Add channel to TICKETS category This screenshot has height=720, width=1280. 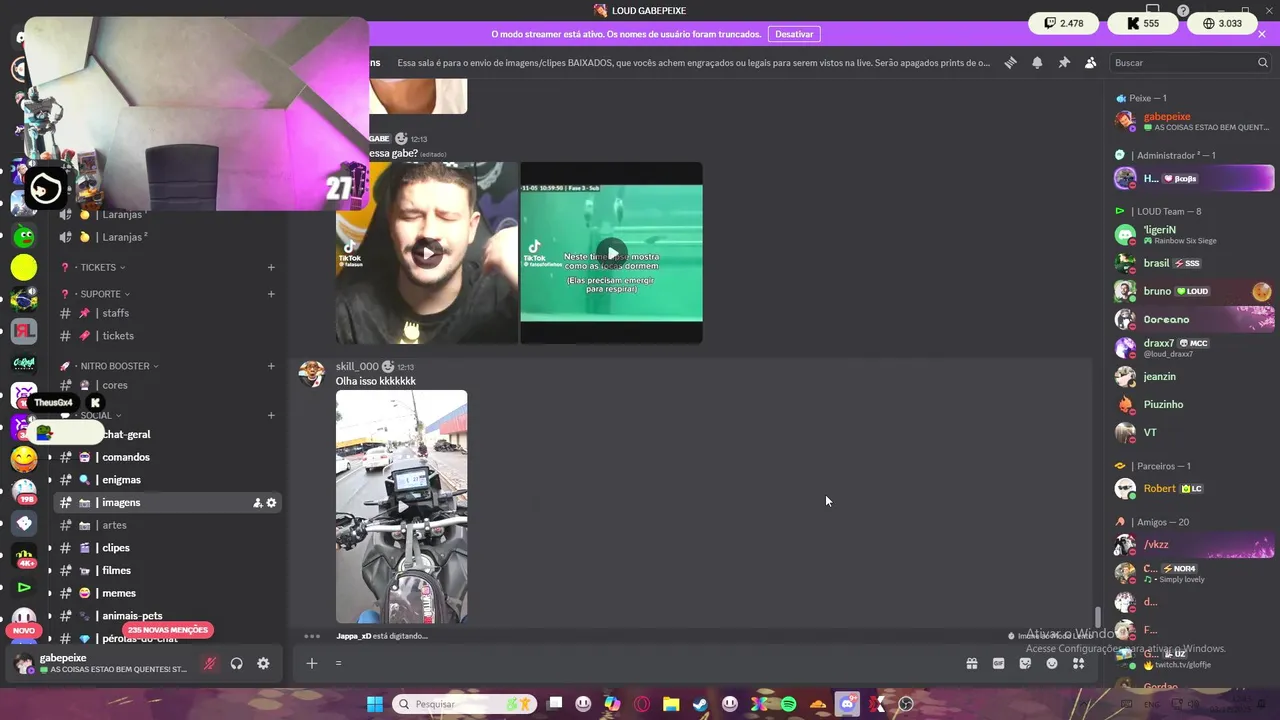point(271,267)
